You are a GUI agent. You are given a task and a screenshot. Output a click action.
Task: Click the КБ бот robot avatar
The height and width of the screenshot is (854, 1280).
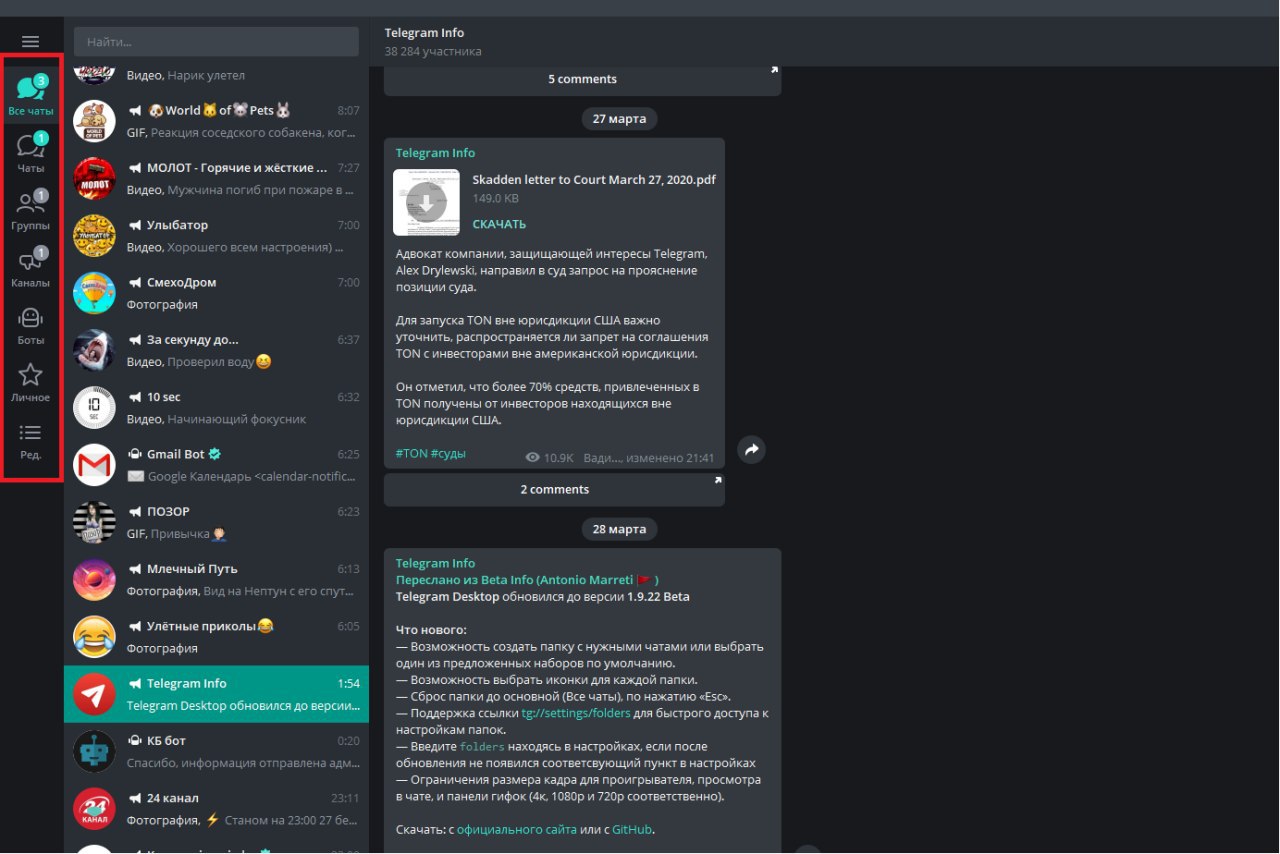[95, 751]
